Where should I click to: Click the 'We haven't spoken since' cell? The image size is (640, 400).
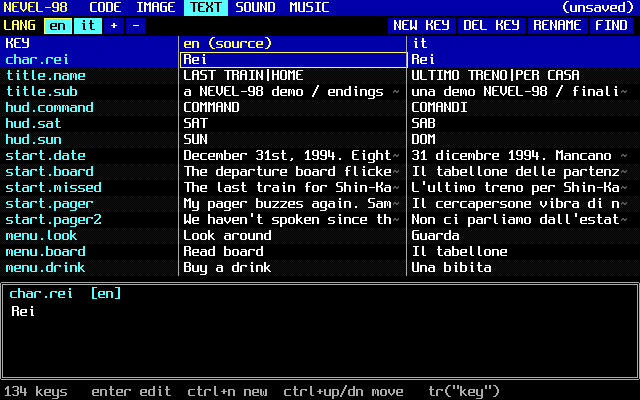tap(293, 220)
